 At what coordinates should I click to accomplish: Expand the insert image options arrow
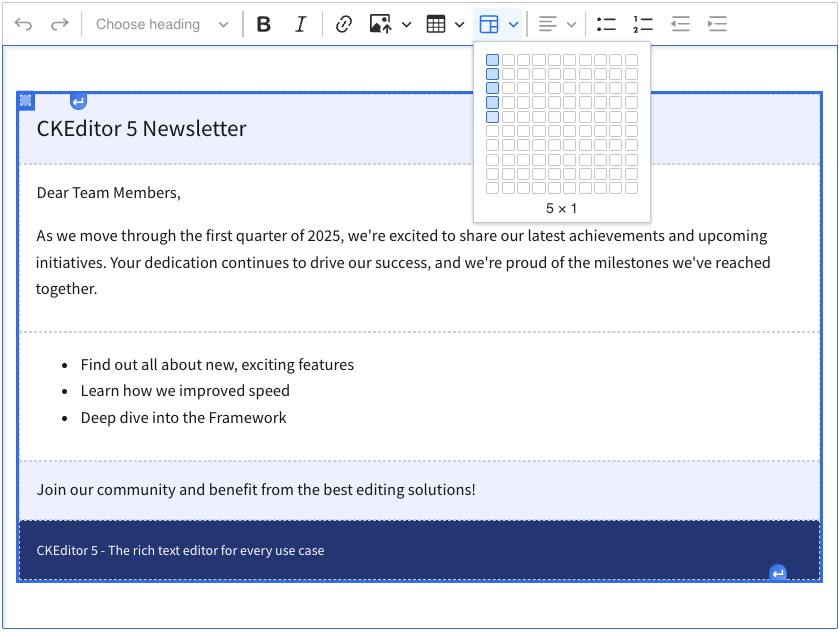pos(407,24)
